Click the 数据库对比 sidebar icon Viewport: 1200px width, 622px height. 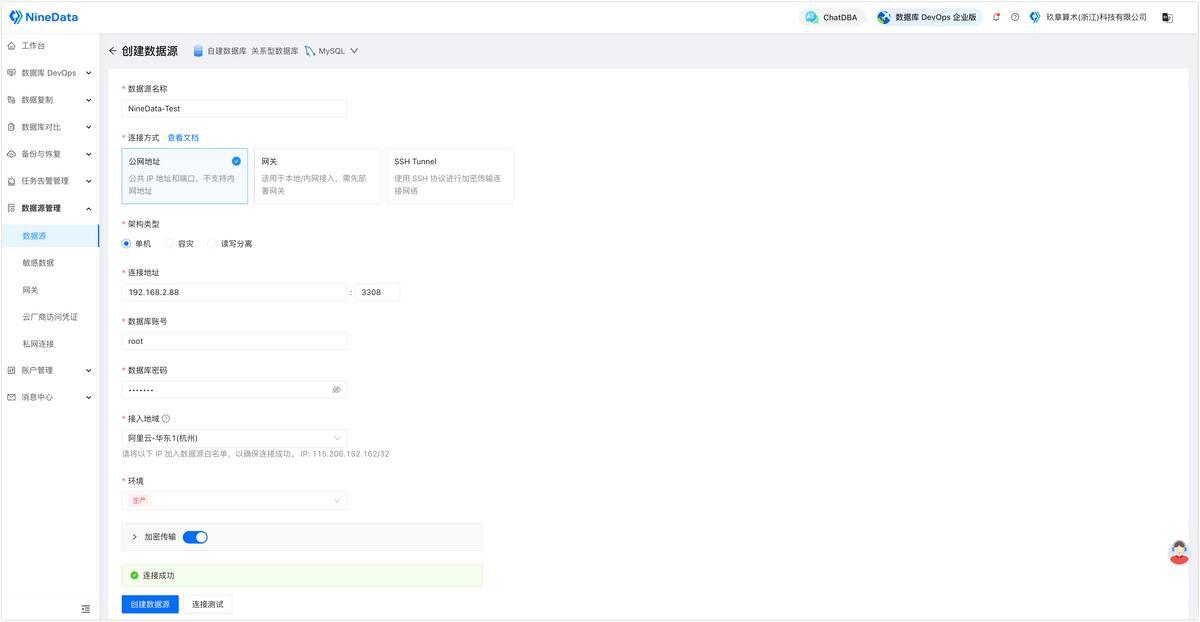(x=11, y=127)
